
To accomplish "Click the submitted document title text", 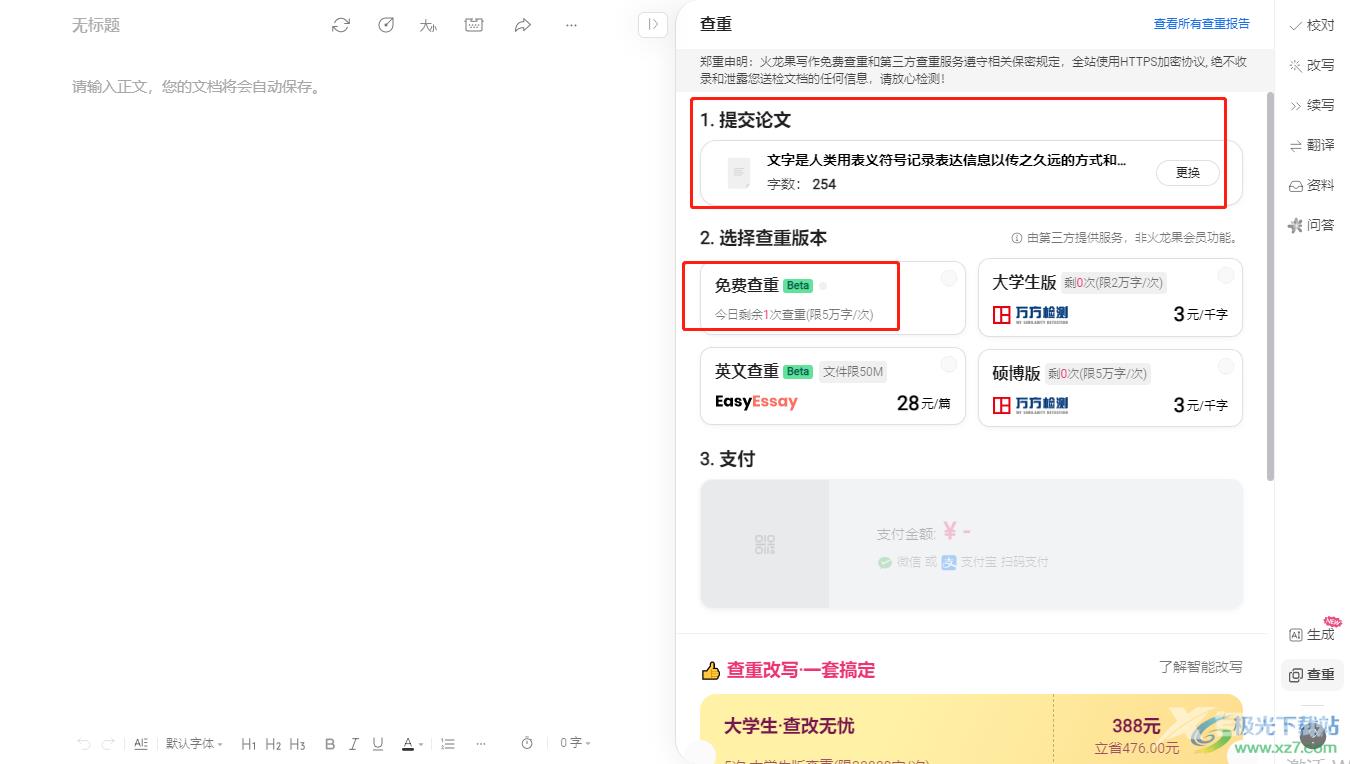I will (x=946, y=160).
